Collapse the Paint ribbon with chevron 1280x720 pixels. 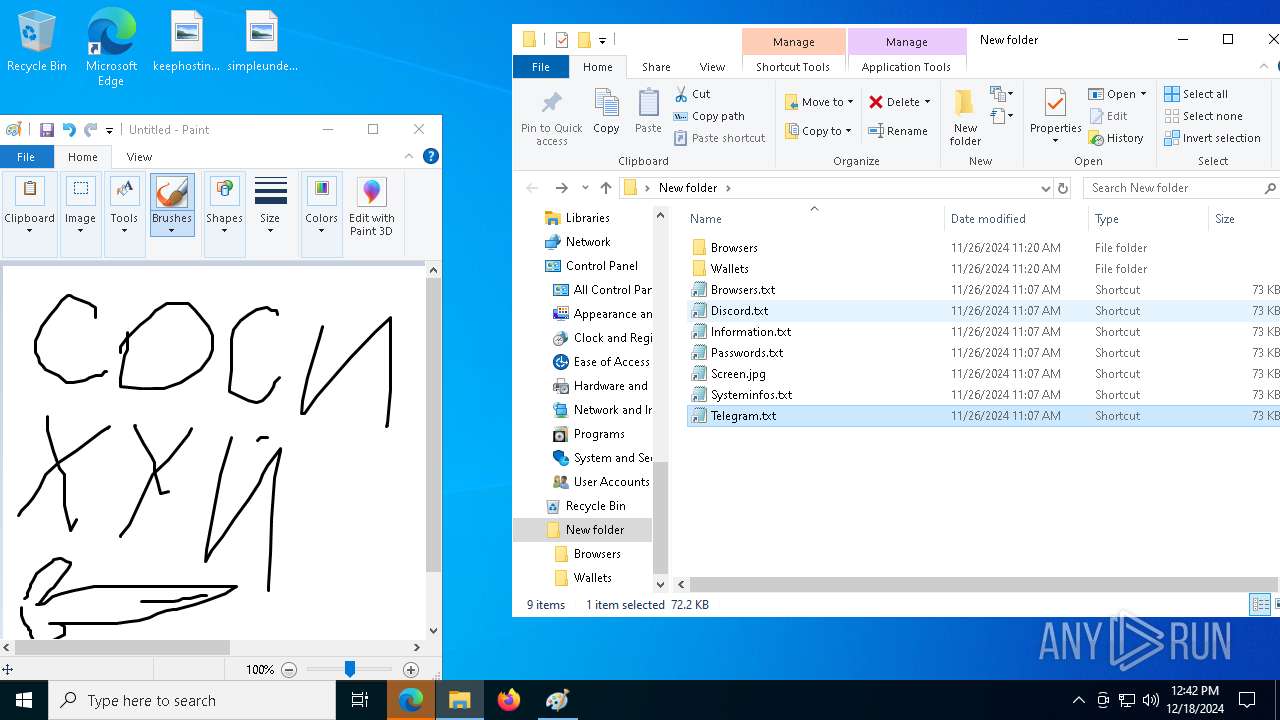[x=408, y=156]
